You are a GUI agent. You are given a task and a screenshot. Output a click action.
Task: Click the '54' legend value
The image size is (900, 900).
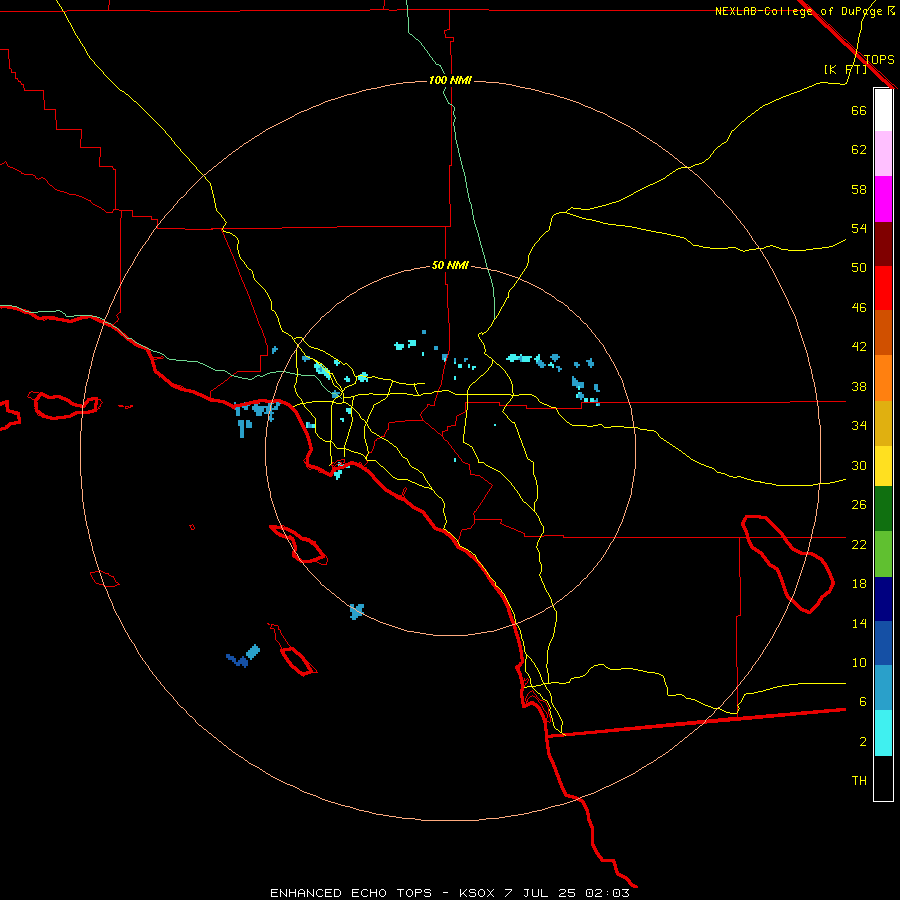859,228
